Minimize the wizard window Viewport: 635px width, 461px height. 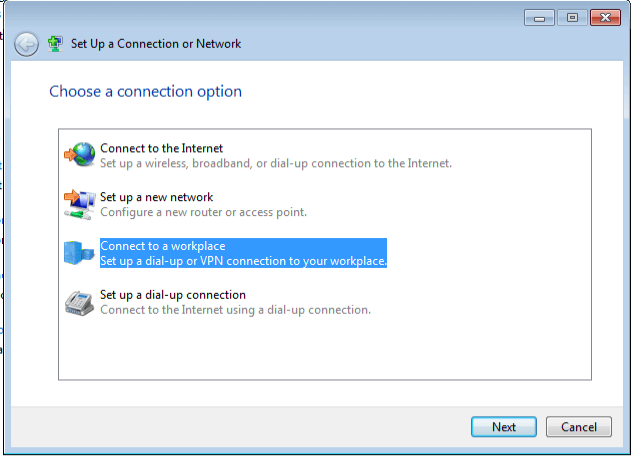539,17
